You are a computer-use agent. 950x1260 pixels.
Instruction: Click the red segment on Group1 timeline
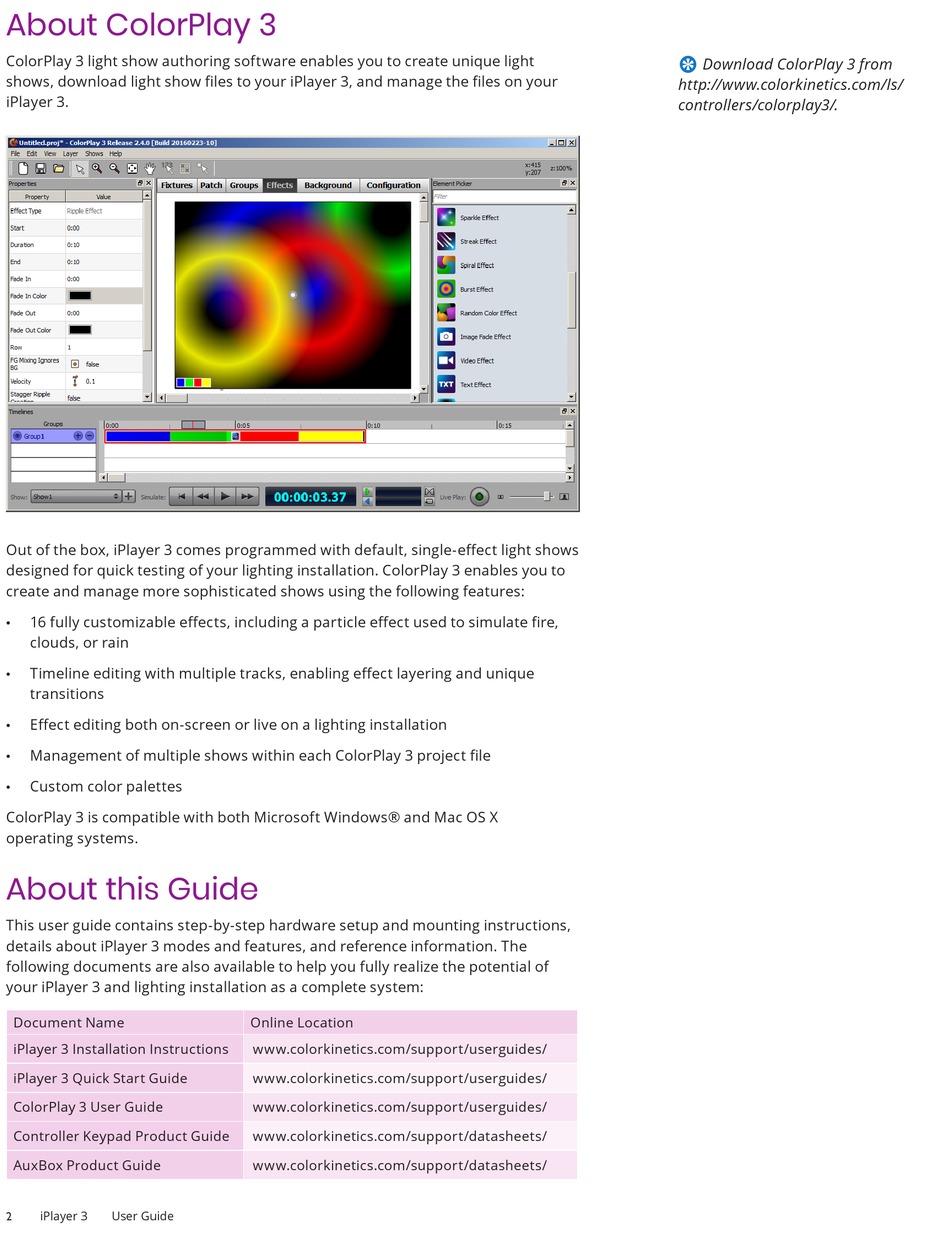(269, 436)
